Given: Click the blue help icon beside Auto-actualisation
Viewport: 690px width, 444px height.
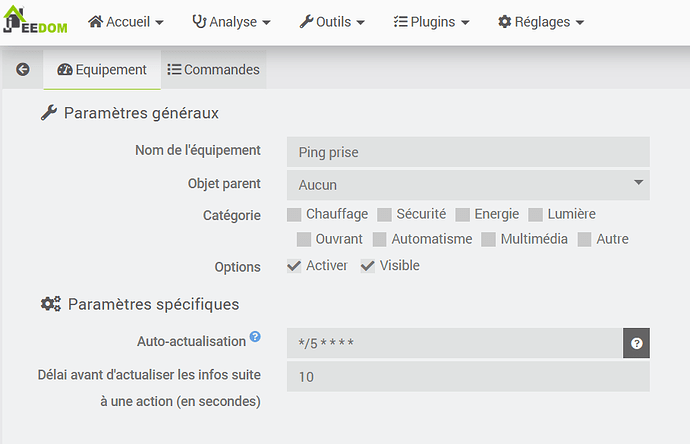Looking at the screenshot, I should (x=255, y=338).
